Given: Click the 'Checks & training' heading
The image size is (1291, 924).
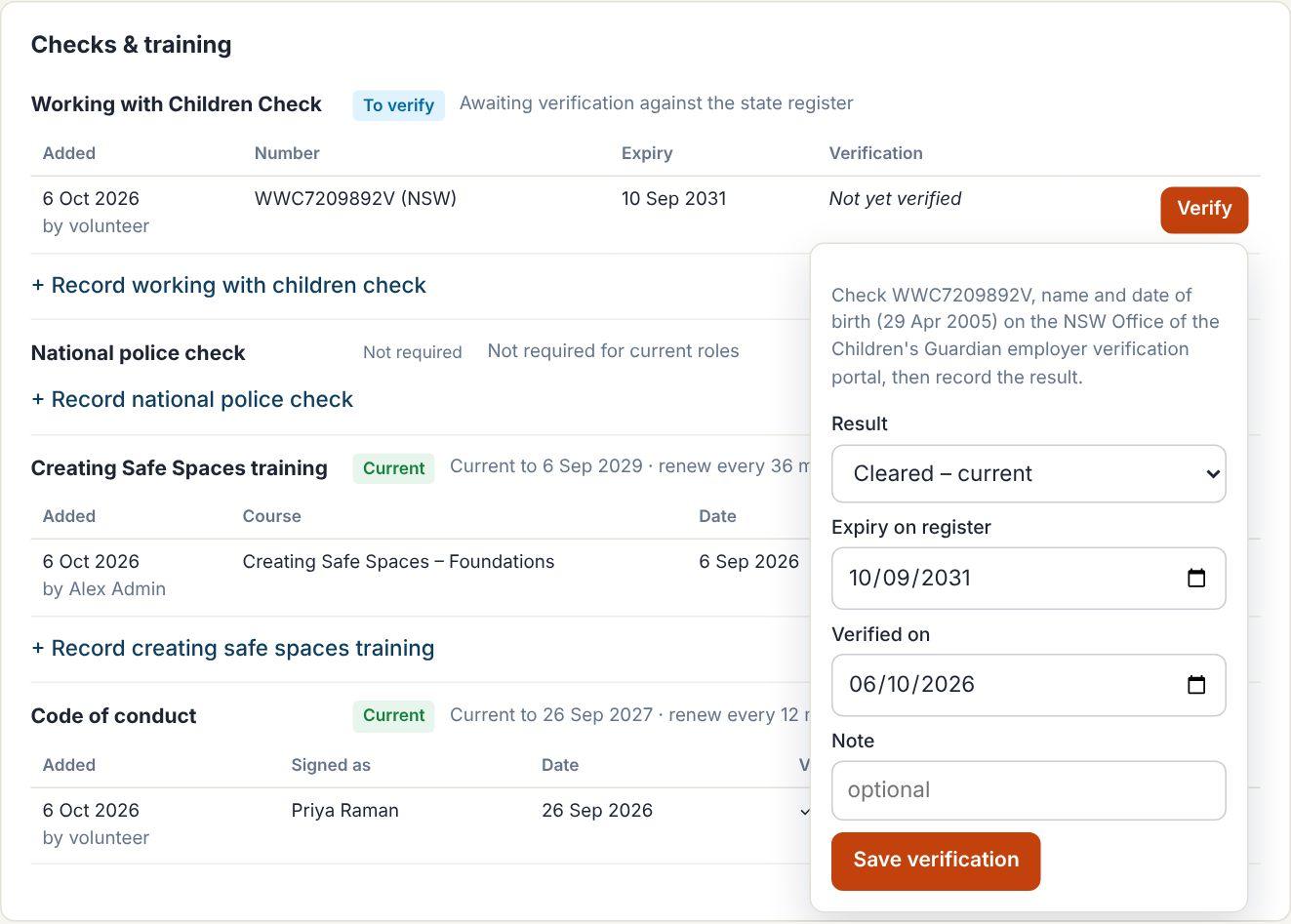Looking at the screenshot, I should 131,45.
